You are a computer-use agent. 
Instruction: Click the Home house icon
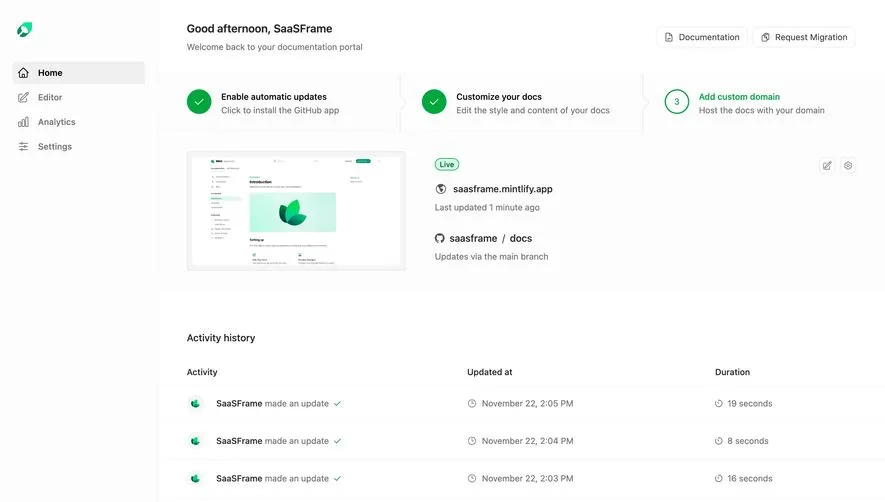(23, 73)
